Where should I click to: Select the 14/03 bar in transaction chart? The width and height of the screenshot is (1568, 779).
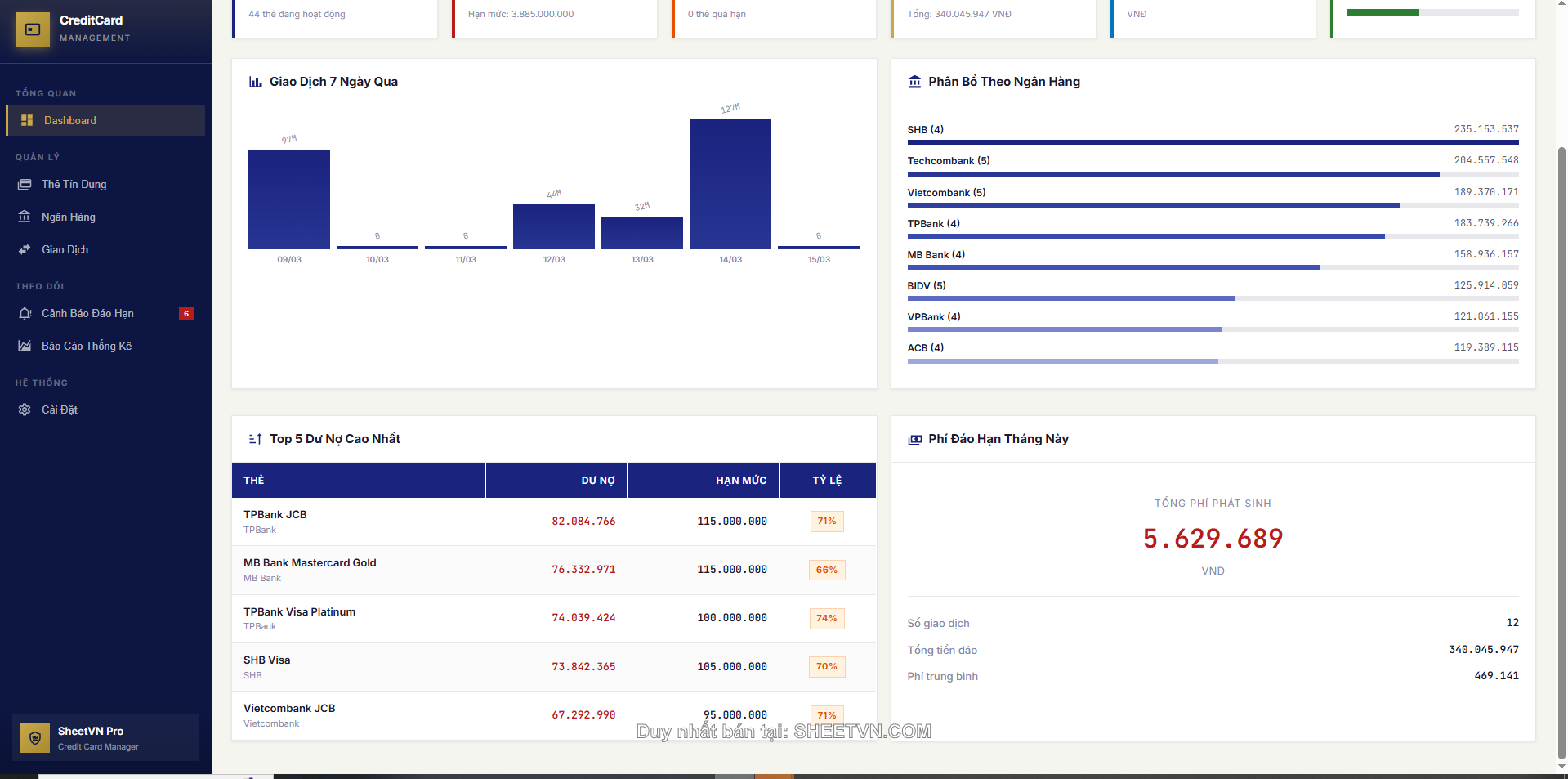point(730,184)
